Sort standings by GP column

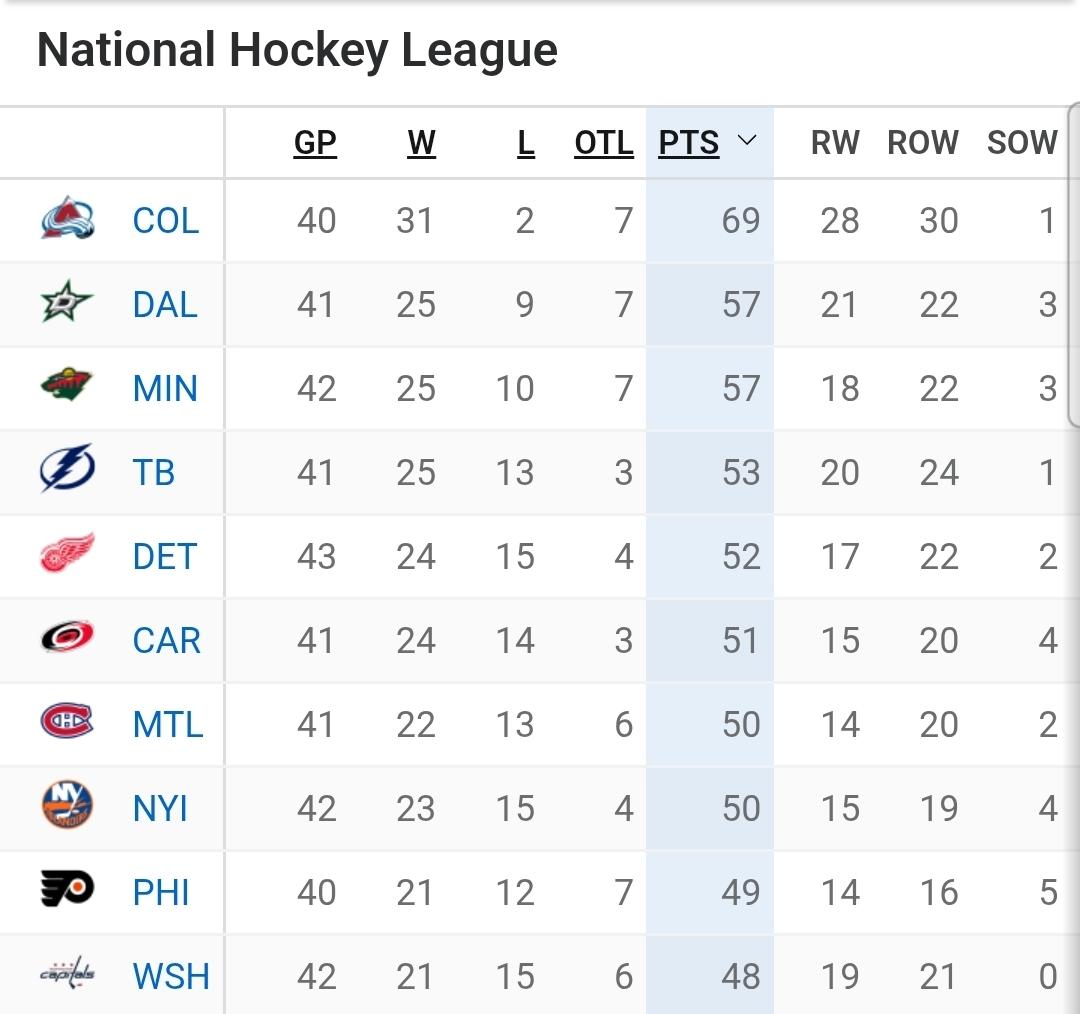click(315, 143)
